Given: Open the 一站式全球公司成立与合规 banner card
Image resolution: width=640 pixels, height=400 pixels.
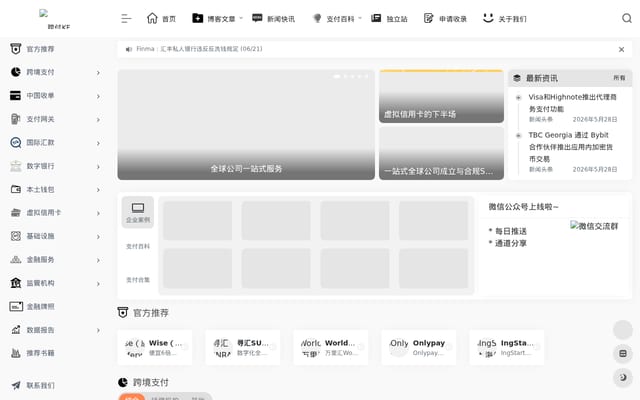Looking at the screenshot, I should [441, 153].
